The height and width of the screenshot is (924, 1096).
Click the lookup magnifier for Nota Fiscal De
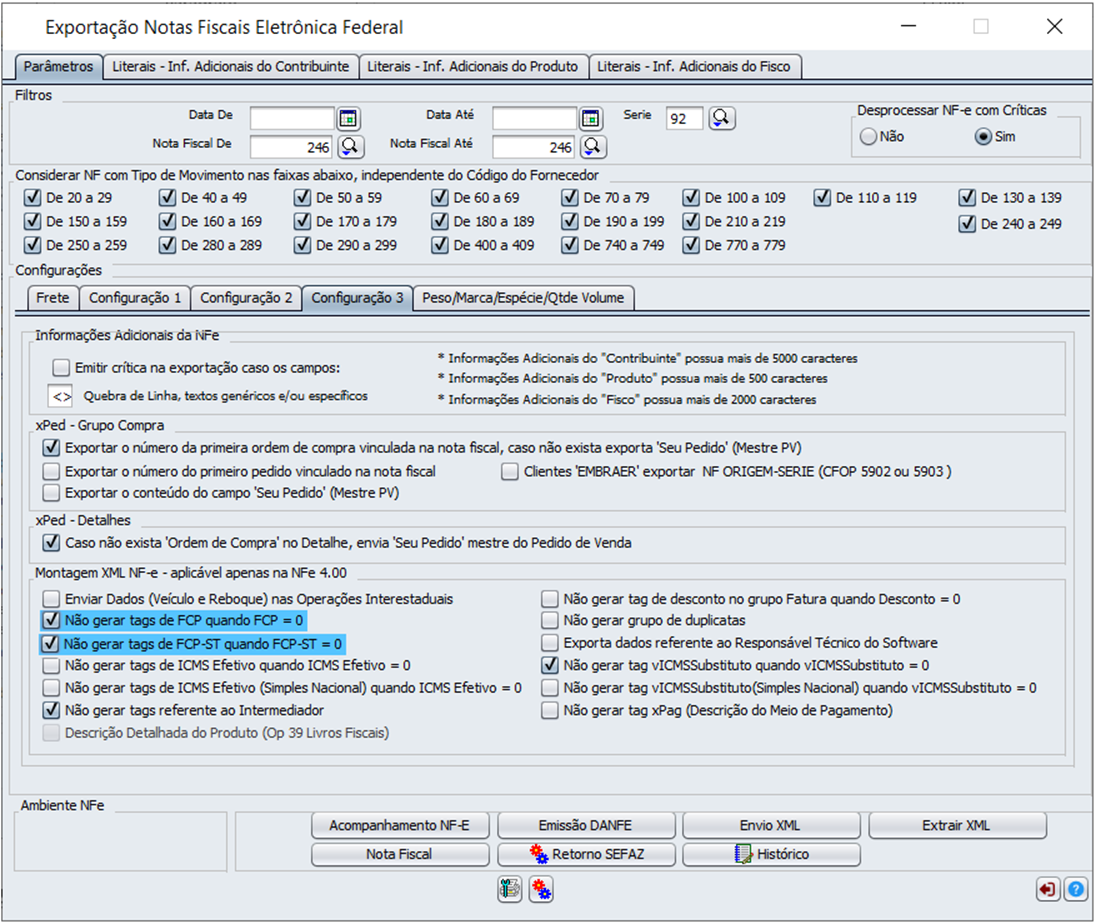[x=350, y=146]
